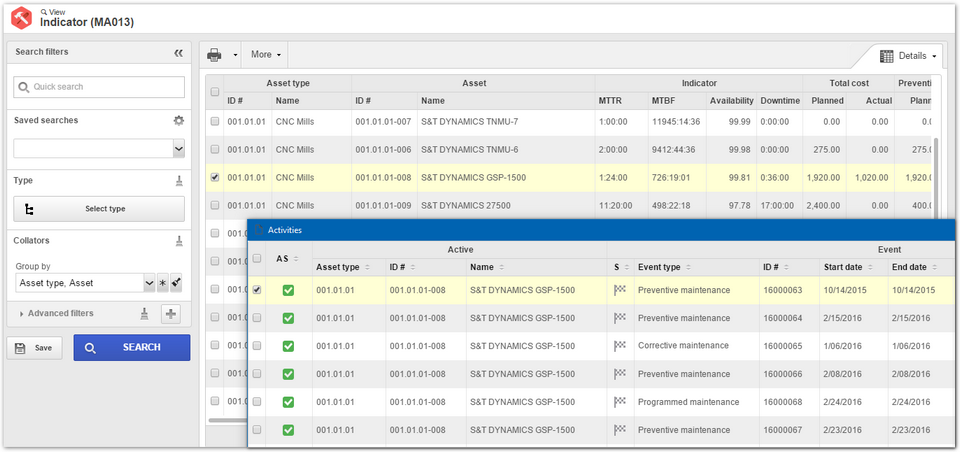The height and width of the screenshot is (452, 960).
Task: Click the availability value 97.78
Action: [x=740, y=205]
